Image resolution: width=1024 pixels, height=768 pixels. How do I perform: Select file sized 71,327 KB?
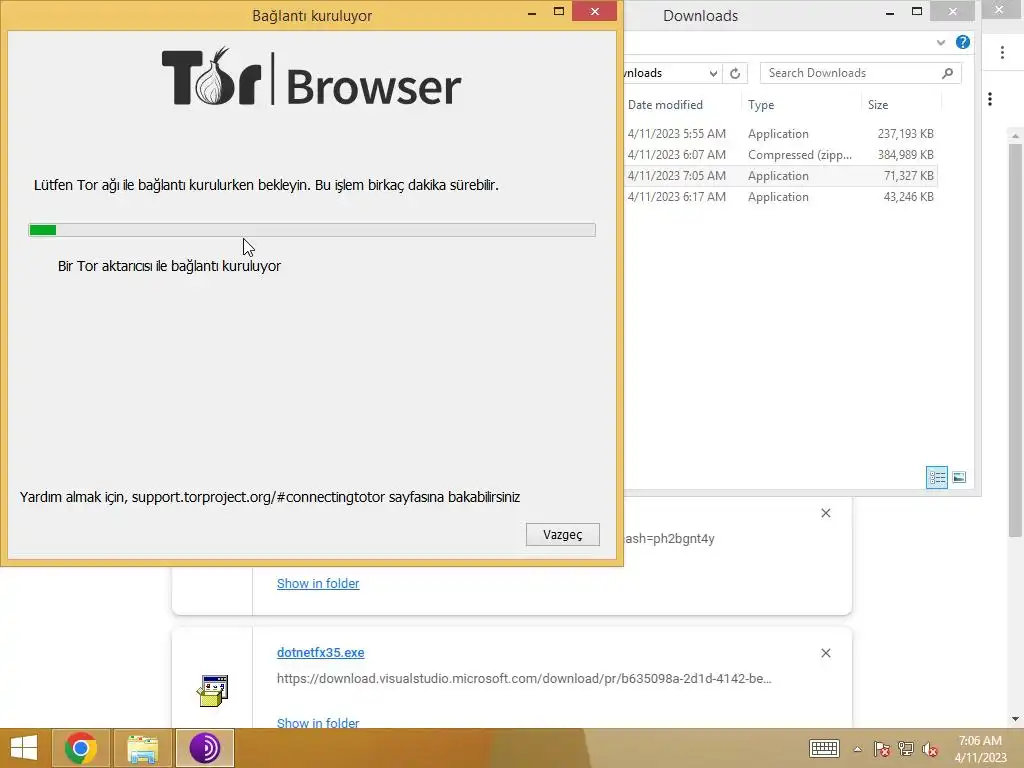[x=781, y=176]
